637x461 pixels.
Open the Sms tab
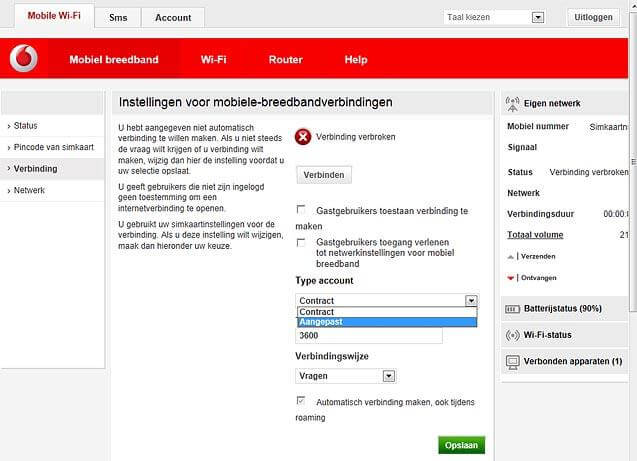118,18
